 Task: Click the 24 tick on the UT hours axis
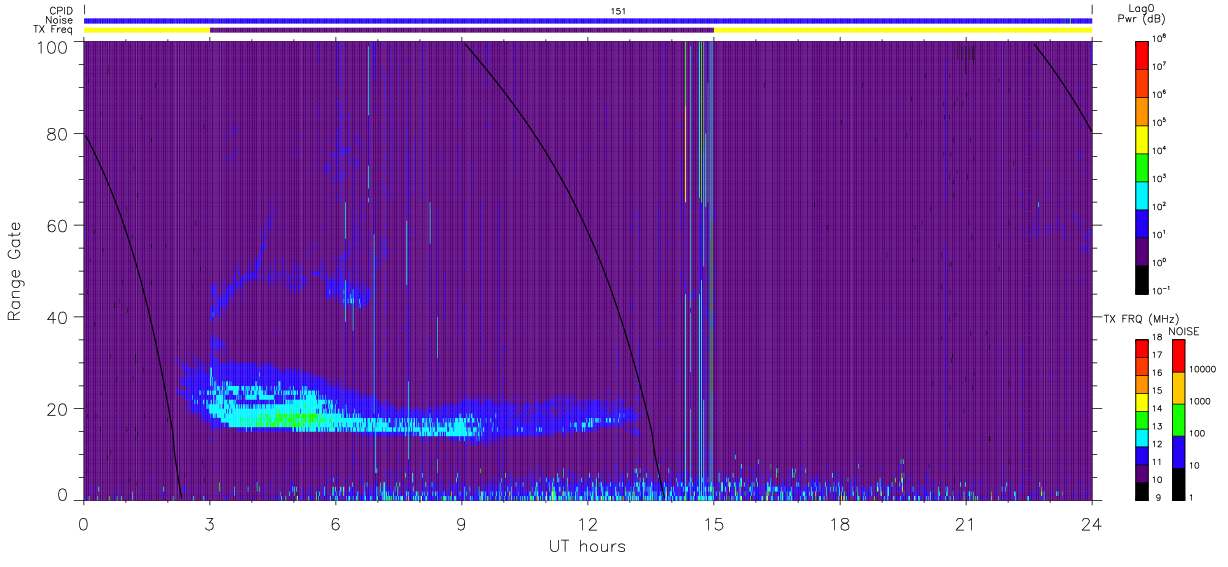coord(1092,523)
